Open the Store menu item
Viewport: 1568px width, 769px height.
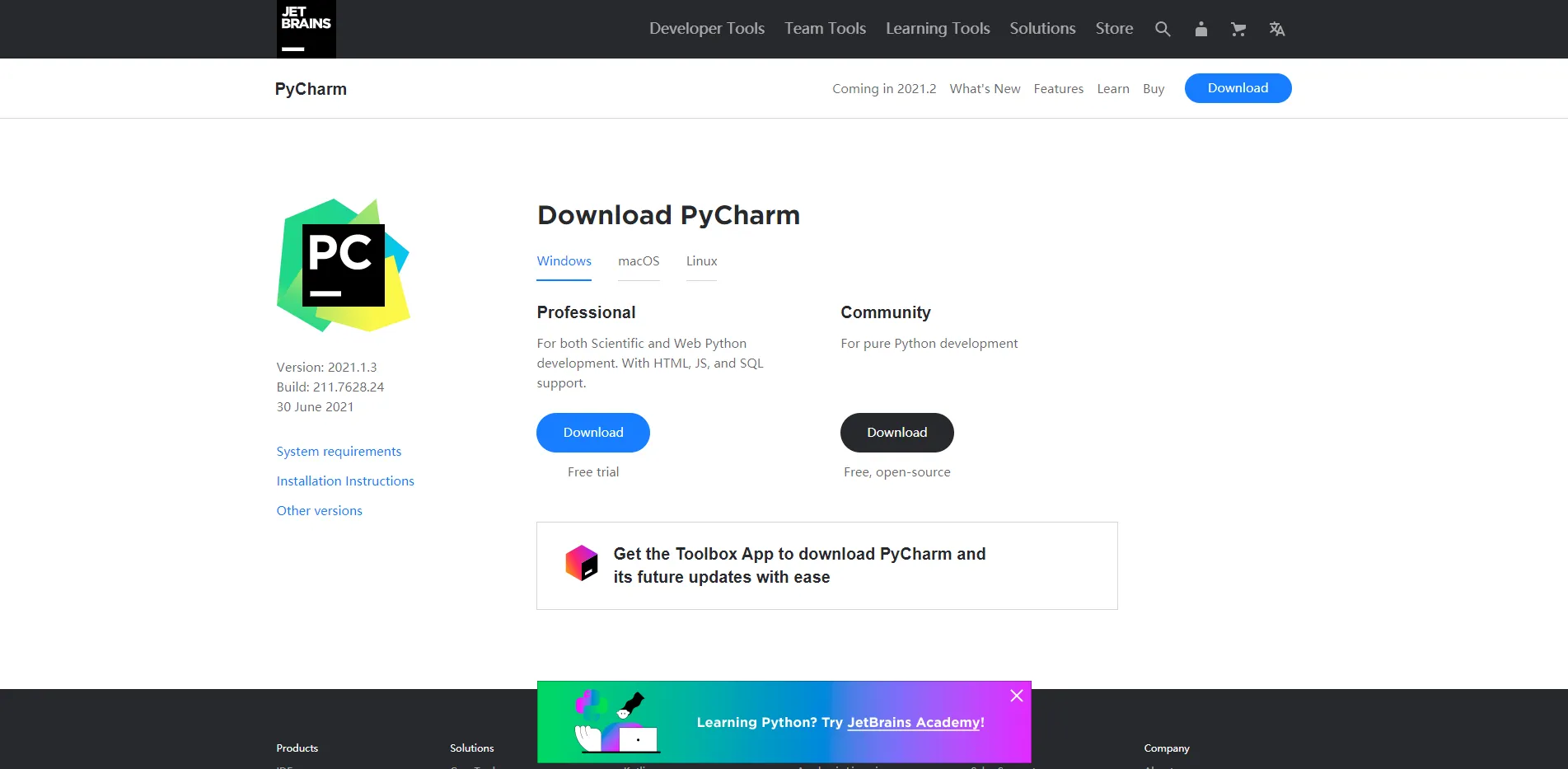click(1114, 29)
